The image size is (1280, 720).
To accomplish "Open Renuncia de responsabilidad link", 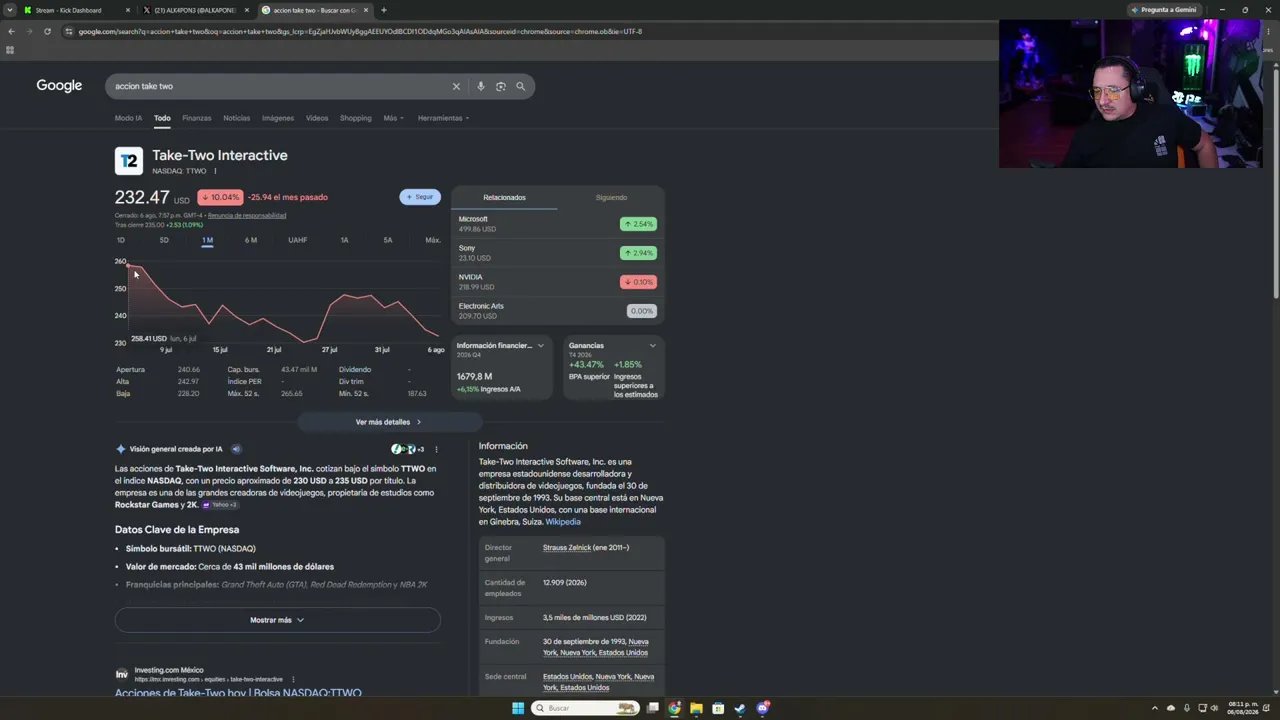I will pos(247,215).
